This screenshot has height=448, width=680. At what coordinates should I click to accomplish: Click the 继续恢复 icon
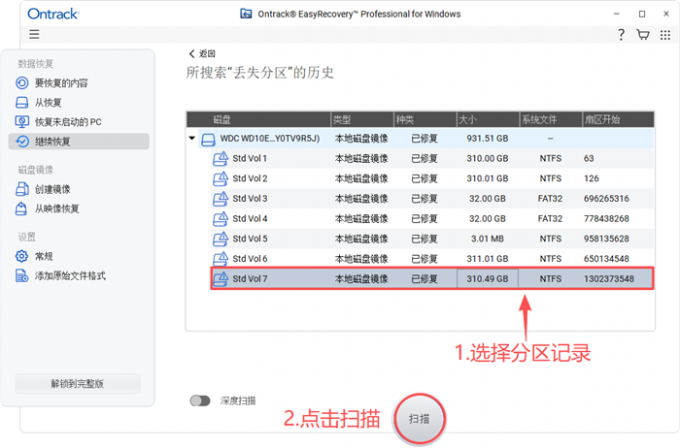[22, 141]
